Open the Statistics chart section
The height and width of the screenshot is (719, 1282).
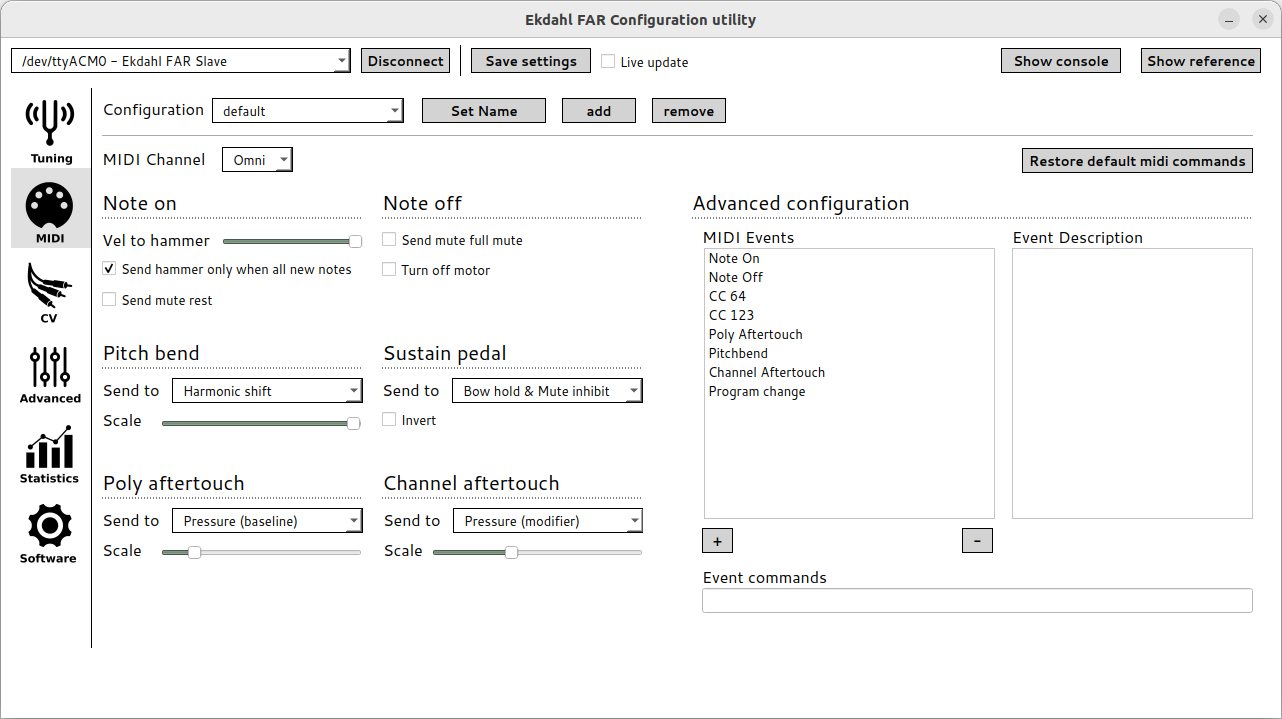pos(50,450)
